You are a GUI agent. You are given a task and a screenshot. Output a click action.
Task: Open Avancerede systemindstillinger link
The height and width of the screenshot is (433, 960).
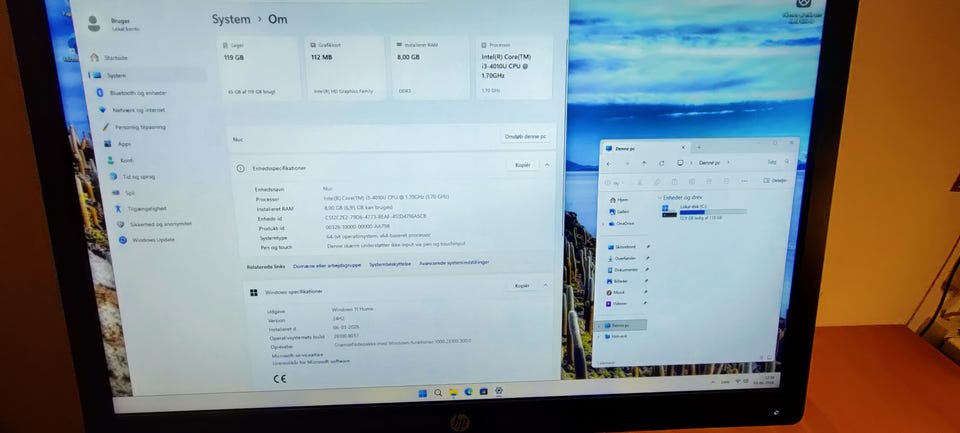click(x=454, y=262)
